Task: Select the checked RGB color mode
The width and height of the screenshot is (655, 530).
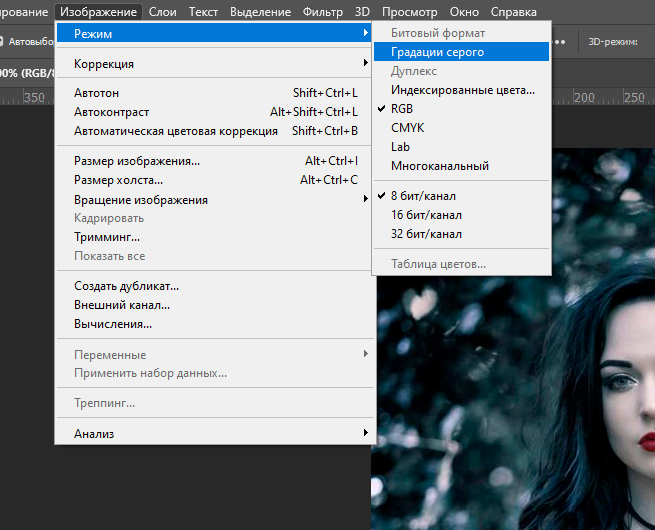Action: (x=402, y=109)
